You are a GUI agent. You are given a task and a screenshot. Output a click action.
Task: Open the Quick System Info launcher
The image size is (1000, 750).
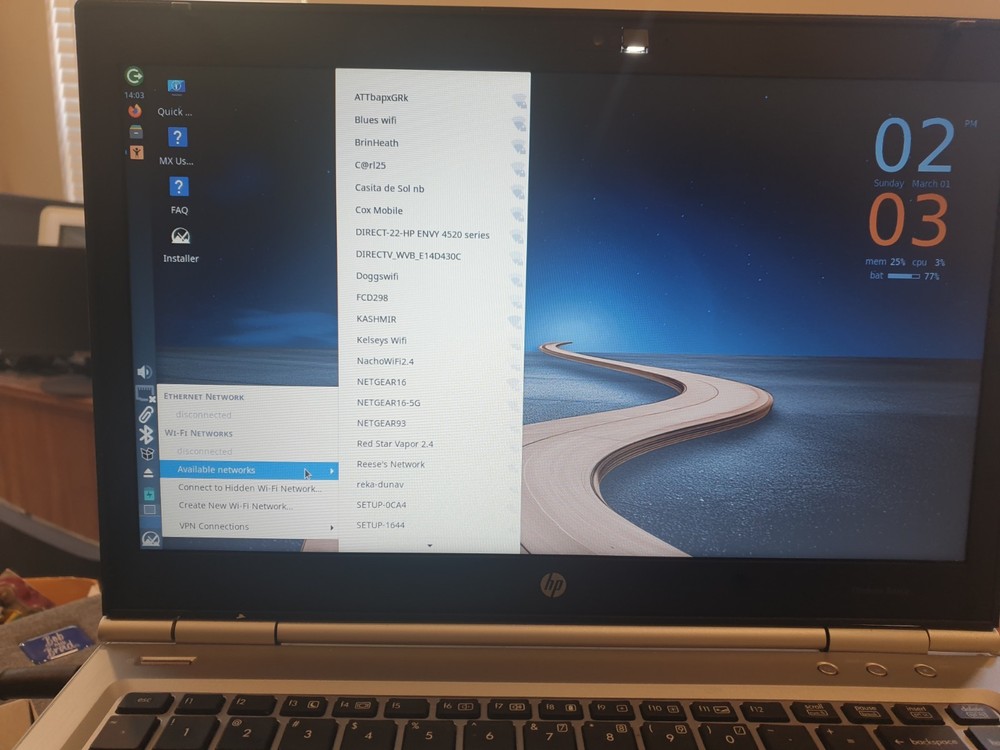[x=176, y=86]
